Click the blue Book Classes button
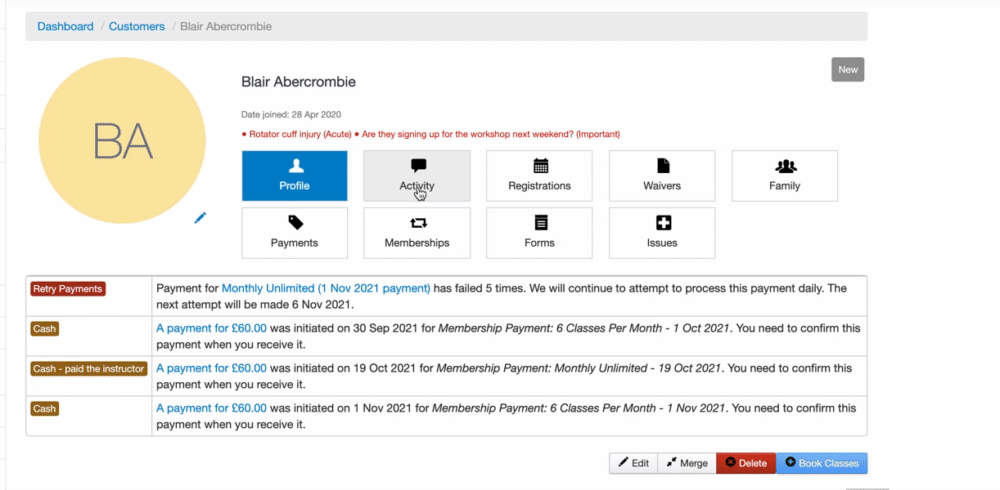 point(822,463)
